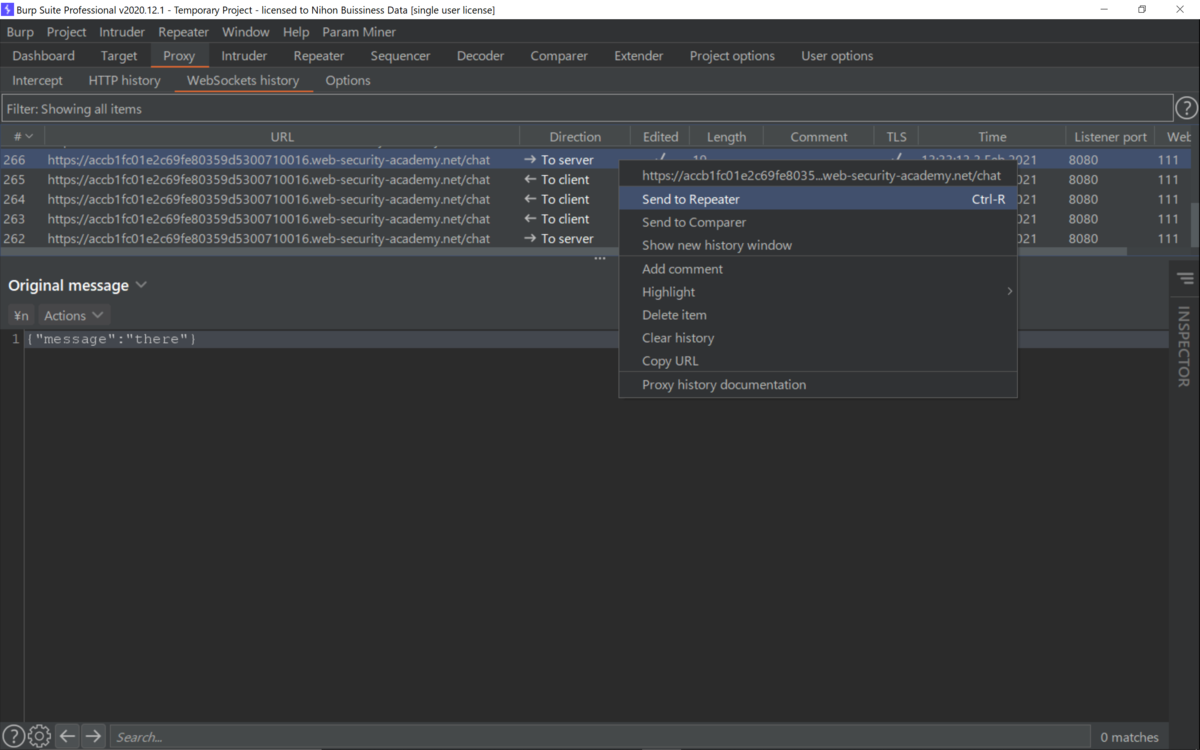Select Show new history window

coord(818,245)
